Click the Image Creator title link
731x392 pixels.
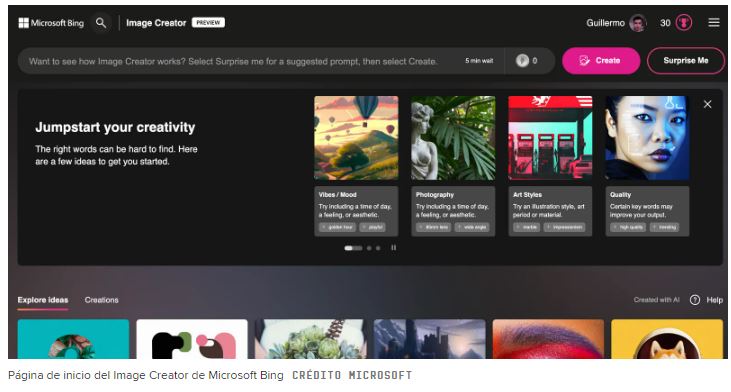(x=156, y=23)
